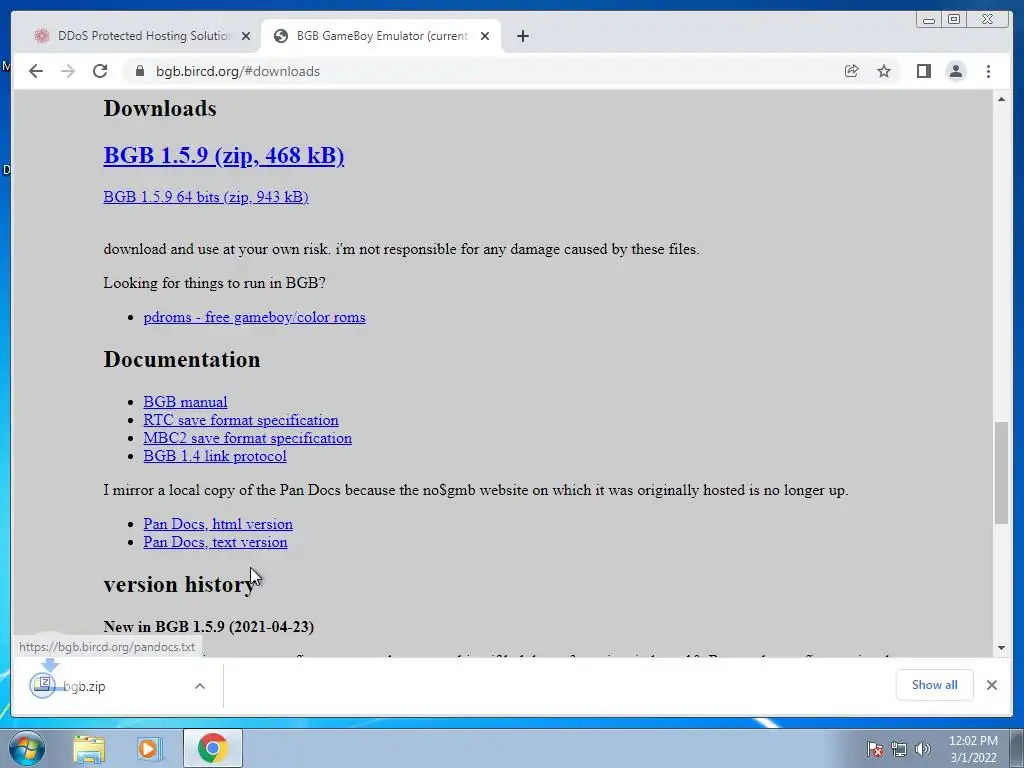Viewport: 1024px width, 768px height.
Task: Open the volume speaker tray icon
Action: tap(922, 749)
